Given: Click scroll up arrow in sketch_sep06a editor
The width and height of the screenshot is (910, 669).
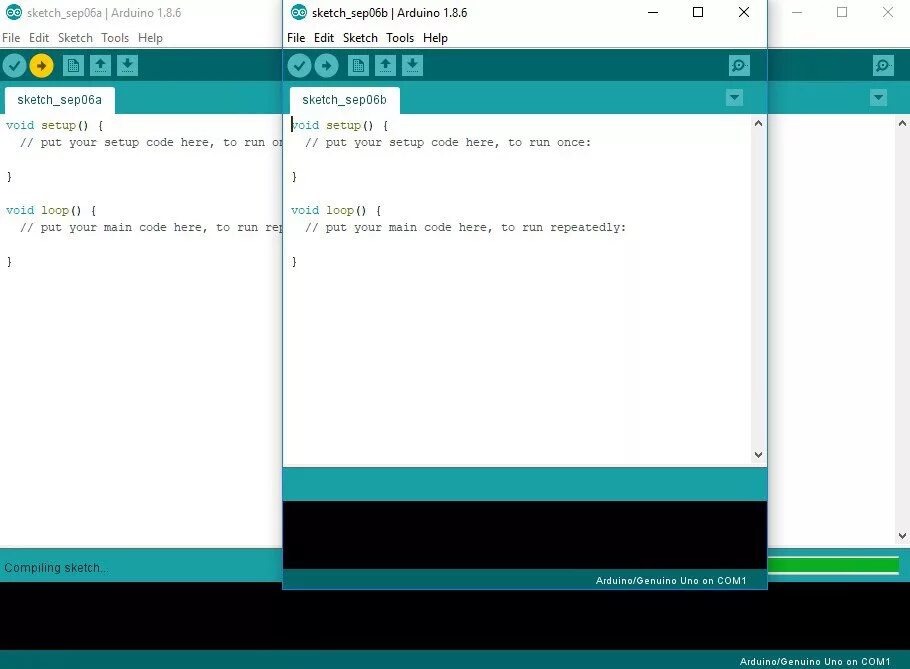Looking at the screenshot, I should click(x=902, y=123).
